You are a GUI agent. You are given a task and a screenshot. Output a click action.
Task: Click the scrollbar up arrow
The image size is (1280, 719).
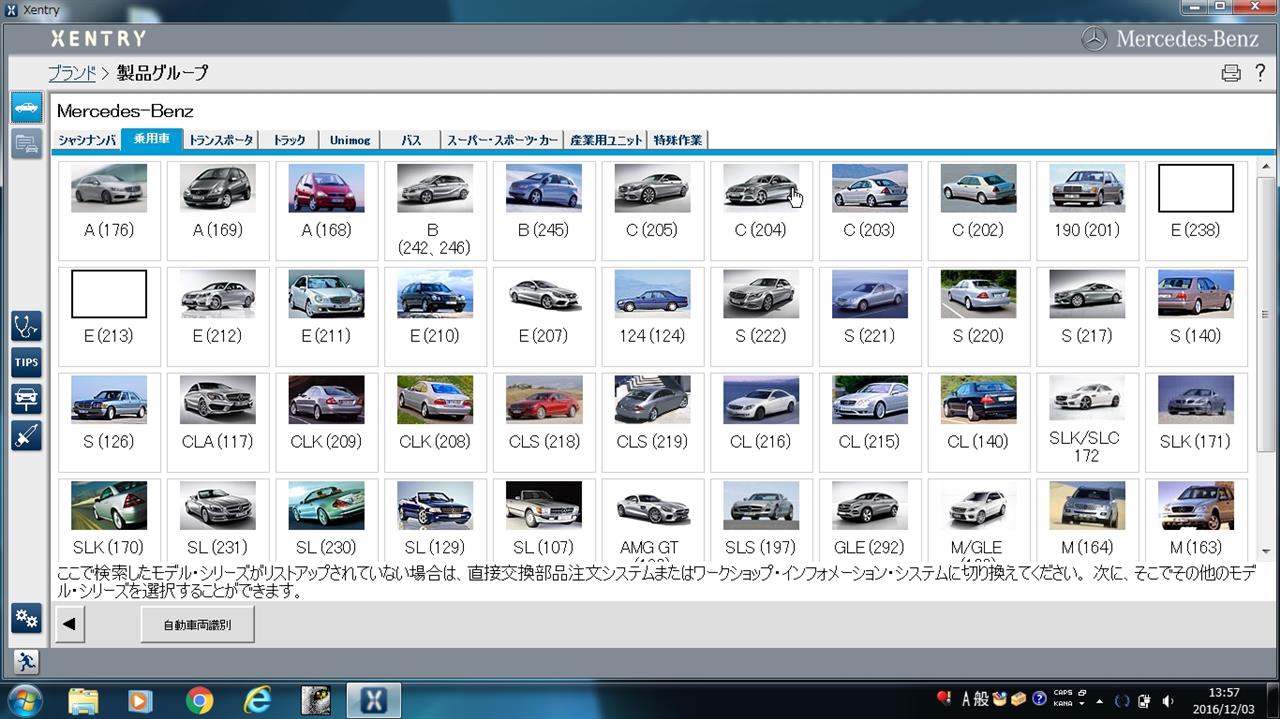1266,165
